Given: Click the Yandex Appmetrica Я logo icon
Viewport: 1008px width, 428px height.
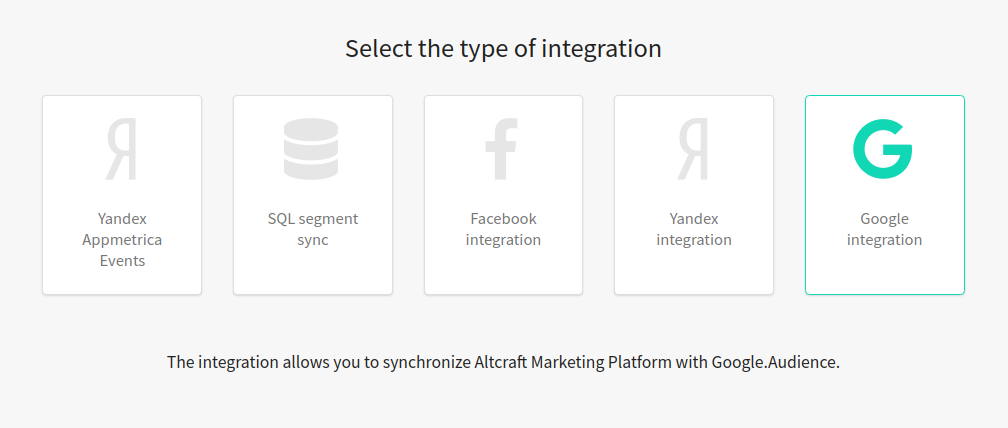Looking at the screenshot, I should pos(122,149).
